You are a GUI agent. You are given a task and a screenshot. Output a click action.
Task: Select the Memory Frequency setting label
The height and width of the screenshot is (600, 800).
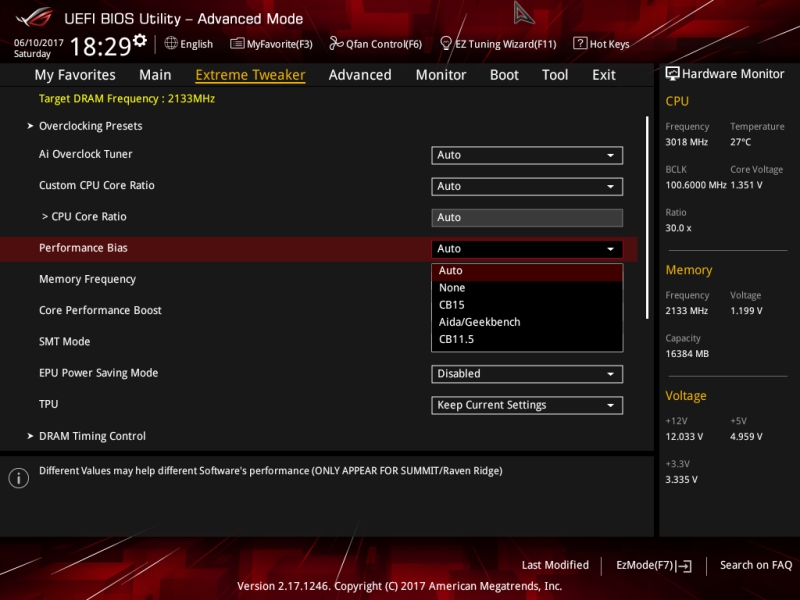(x=87, y=280)
